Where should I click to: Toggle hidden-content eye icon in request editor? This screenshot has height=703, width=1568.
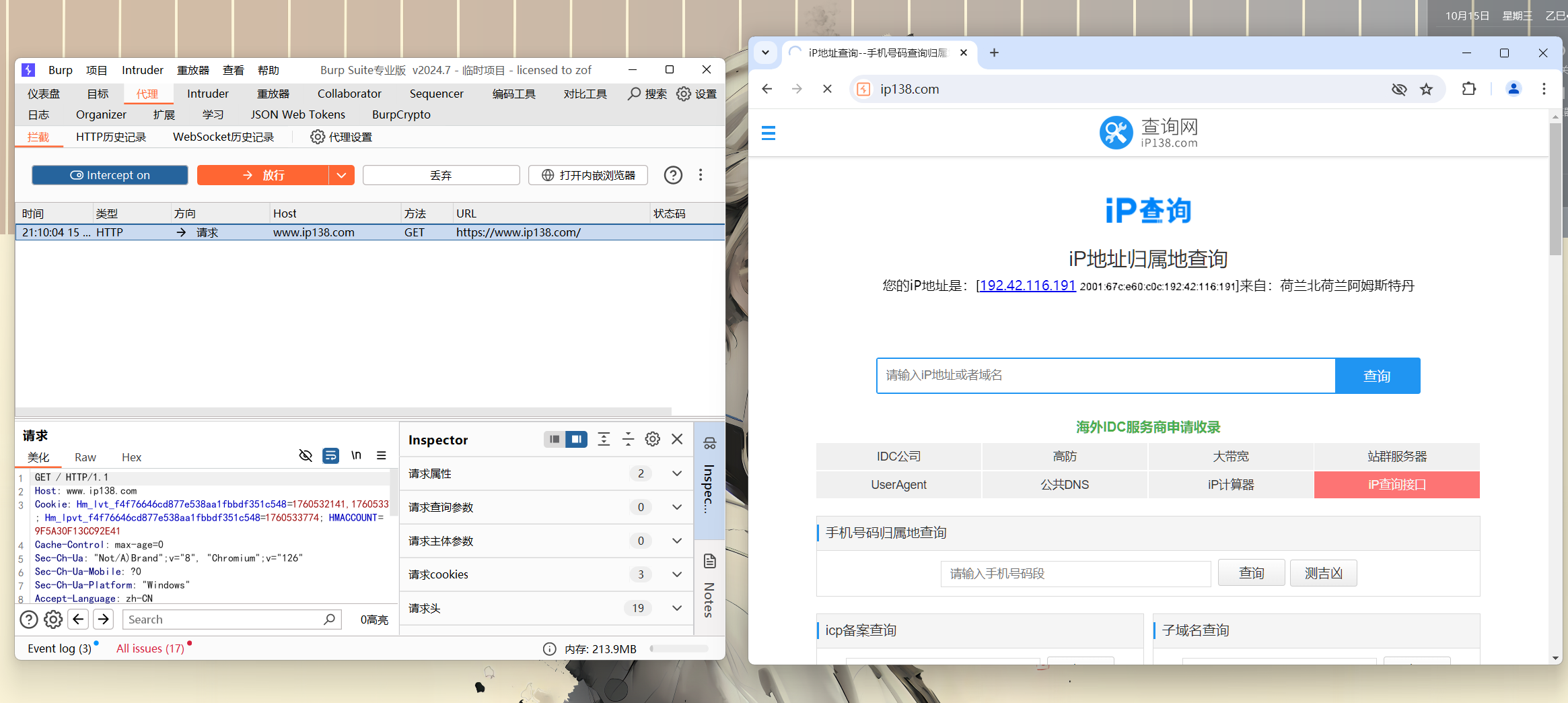[306, 456]
